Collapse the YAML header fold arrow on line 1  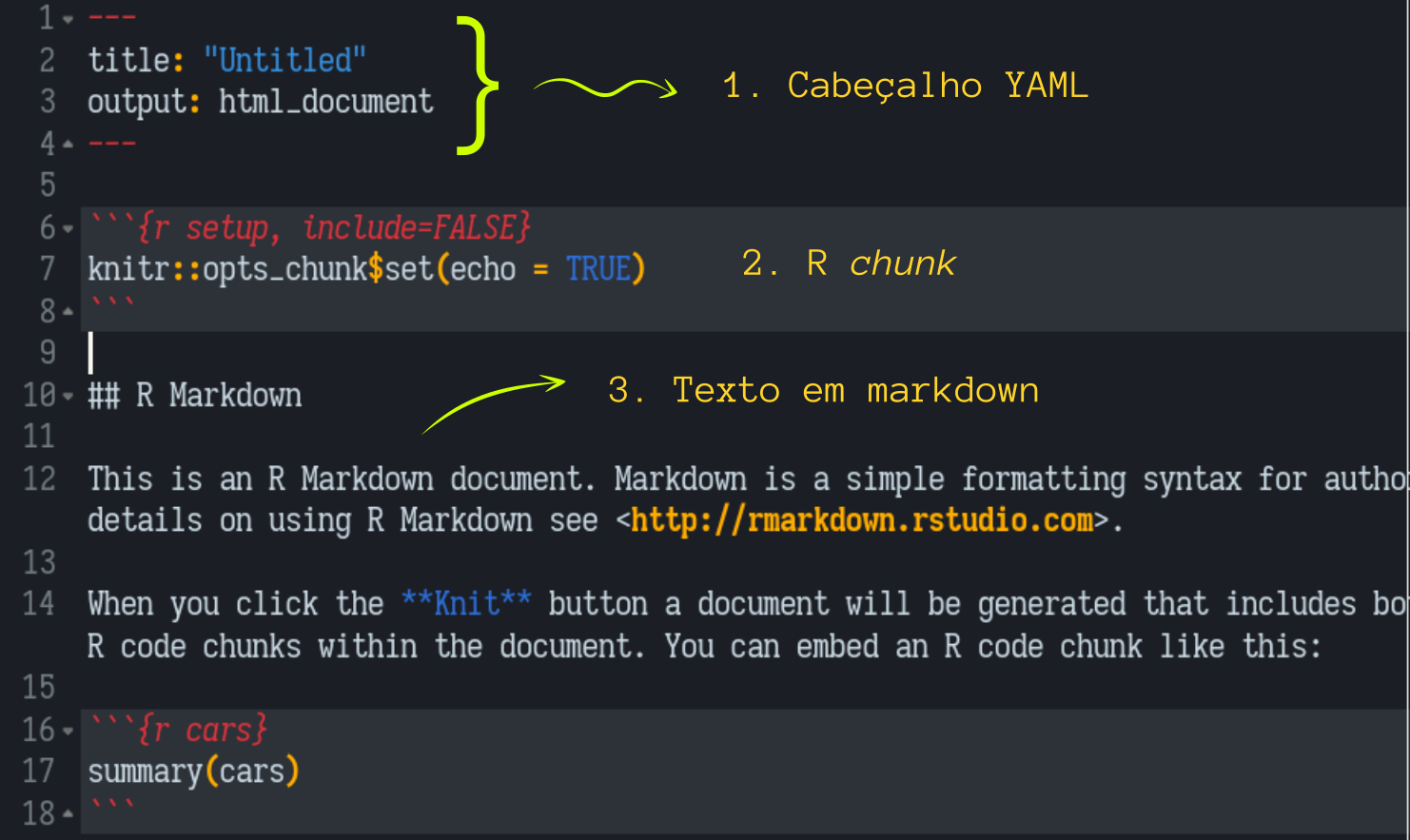(69, 19)
